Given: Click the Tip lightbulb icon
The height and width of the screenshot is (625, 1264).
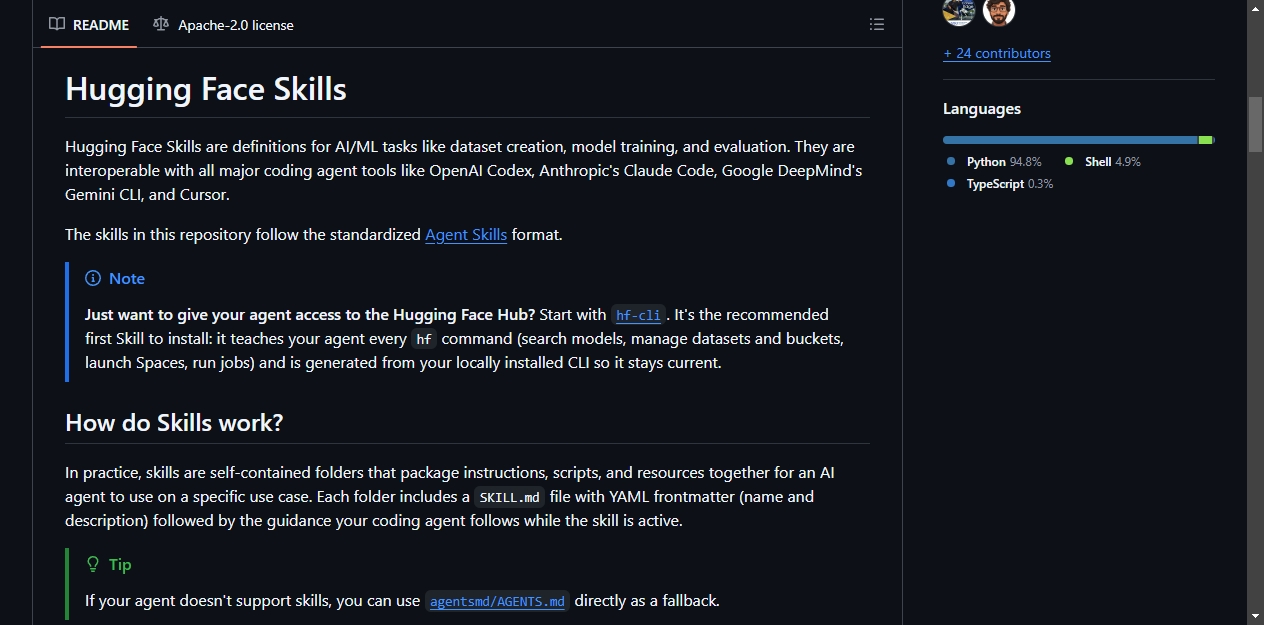Looking at the screenshot, I should point(93,564).
